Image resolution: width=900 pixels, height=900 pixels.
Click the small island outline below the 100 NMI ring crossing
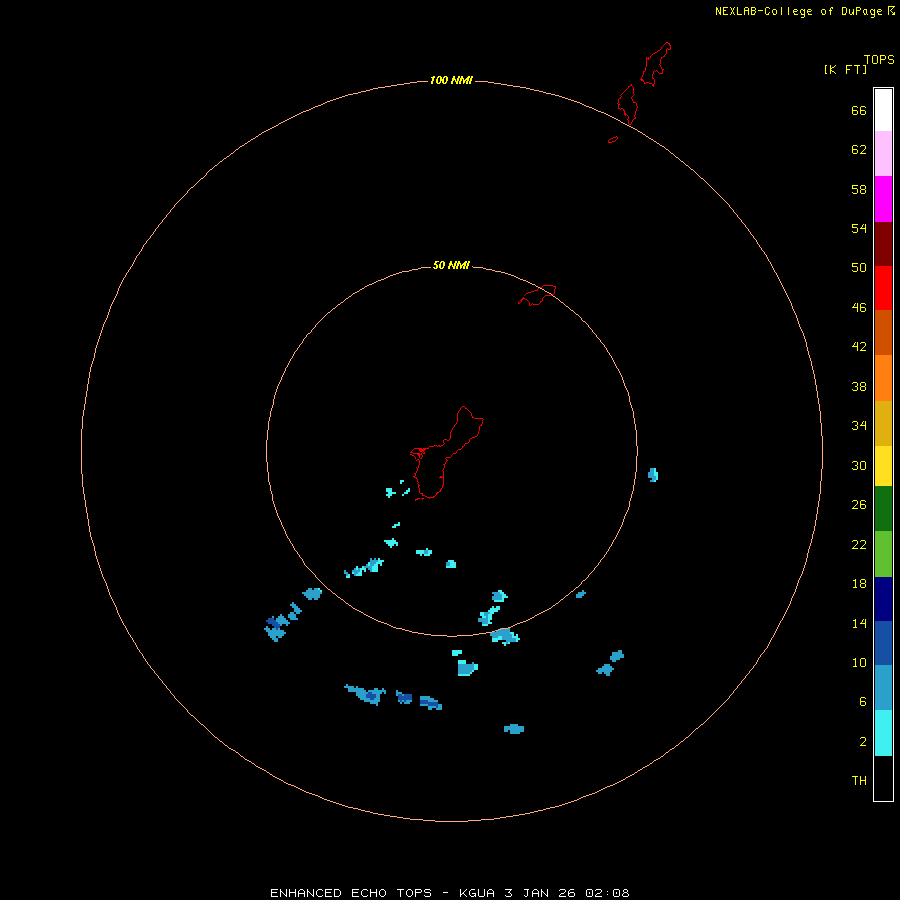click(613, 139)
